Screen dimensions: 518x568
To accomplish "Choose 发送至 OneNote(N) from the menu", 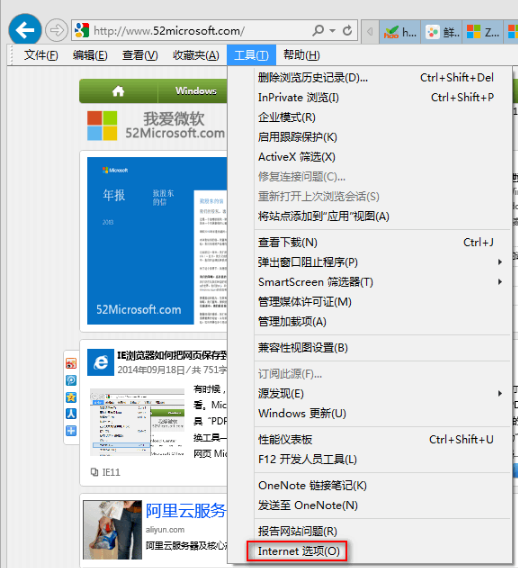I will click(369, 505).
